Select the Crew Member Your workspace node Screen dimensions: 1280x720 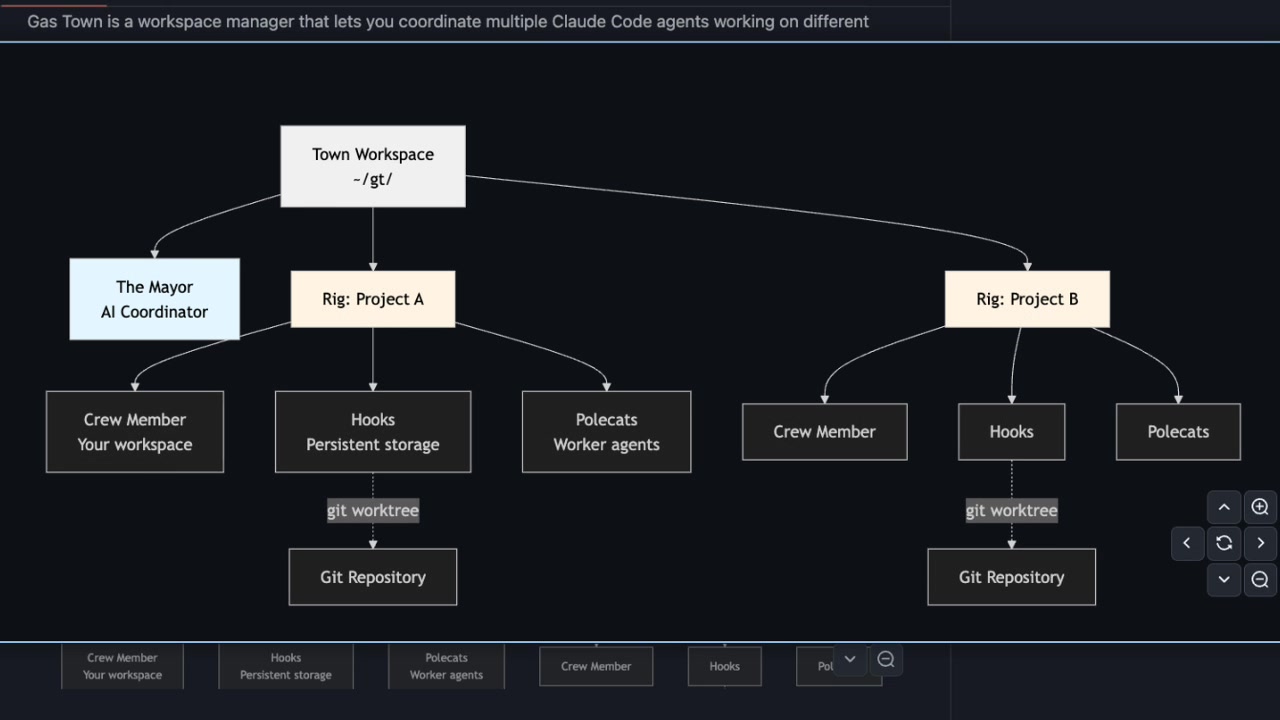(134, 431)
